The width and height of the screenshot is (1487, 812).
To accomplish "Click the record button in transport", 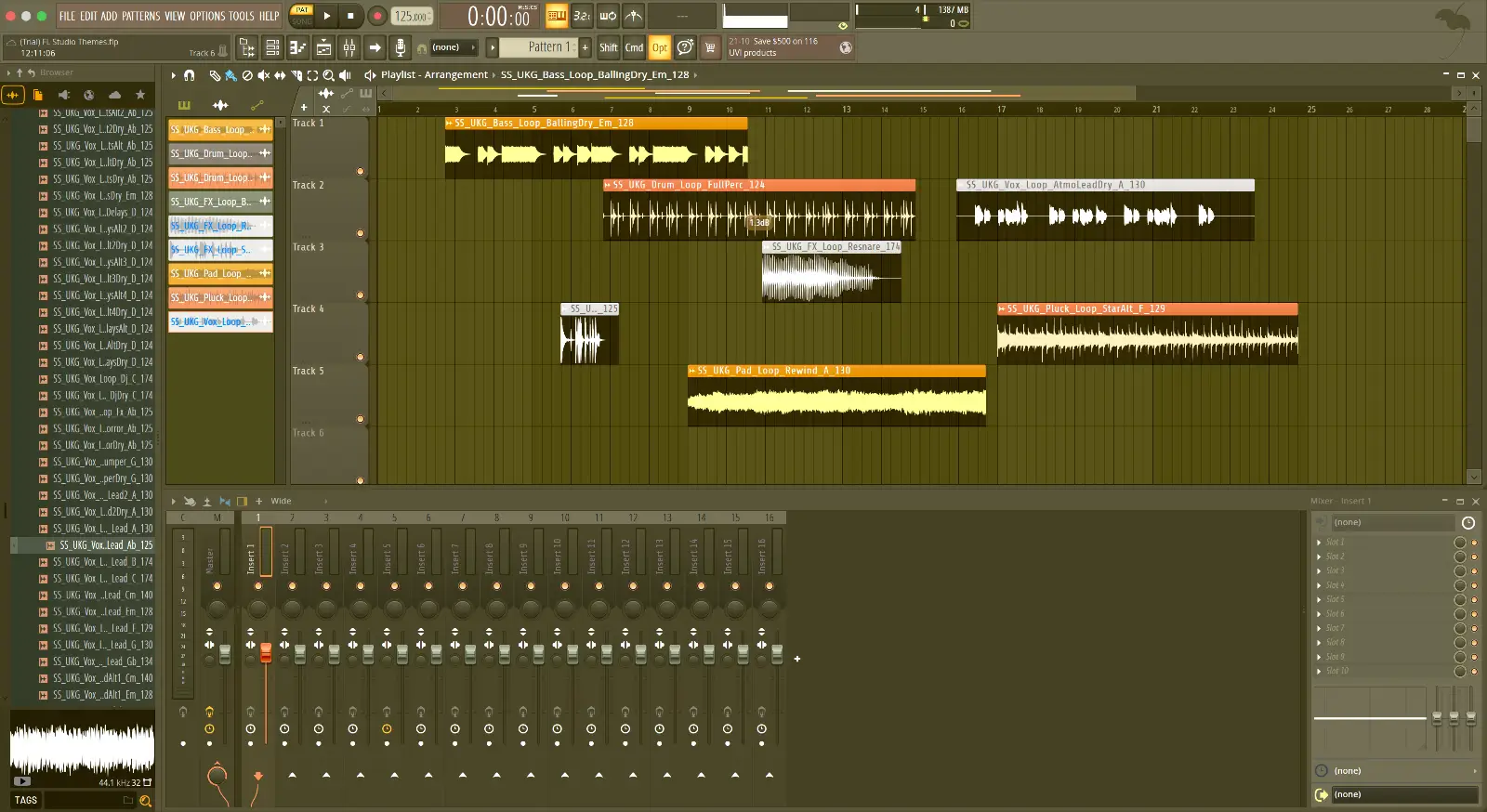I will (376, 16).
